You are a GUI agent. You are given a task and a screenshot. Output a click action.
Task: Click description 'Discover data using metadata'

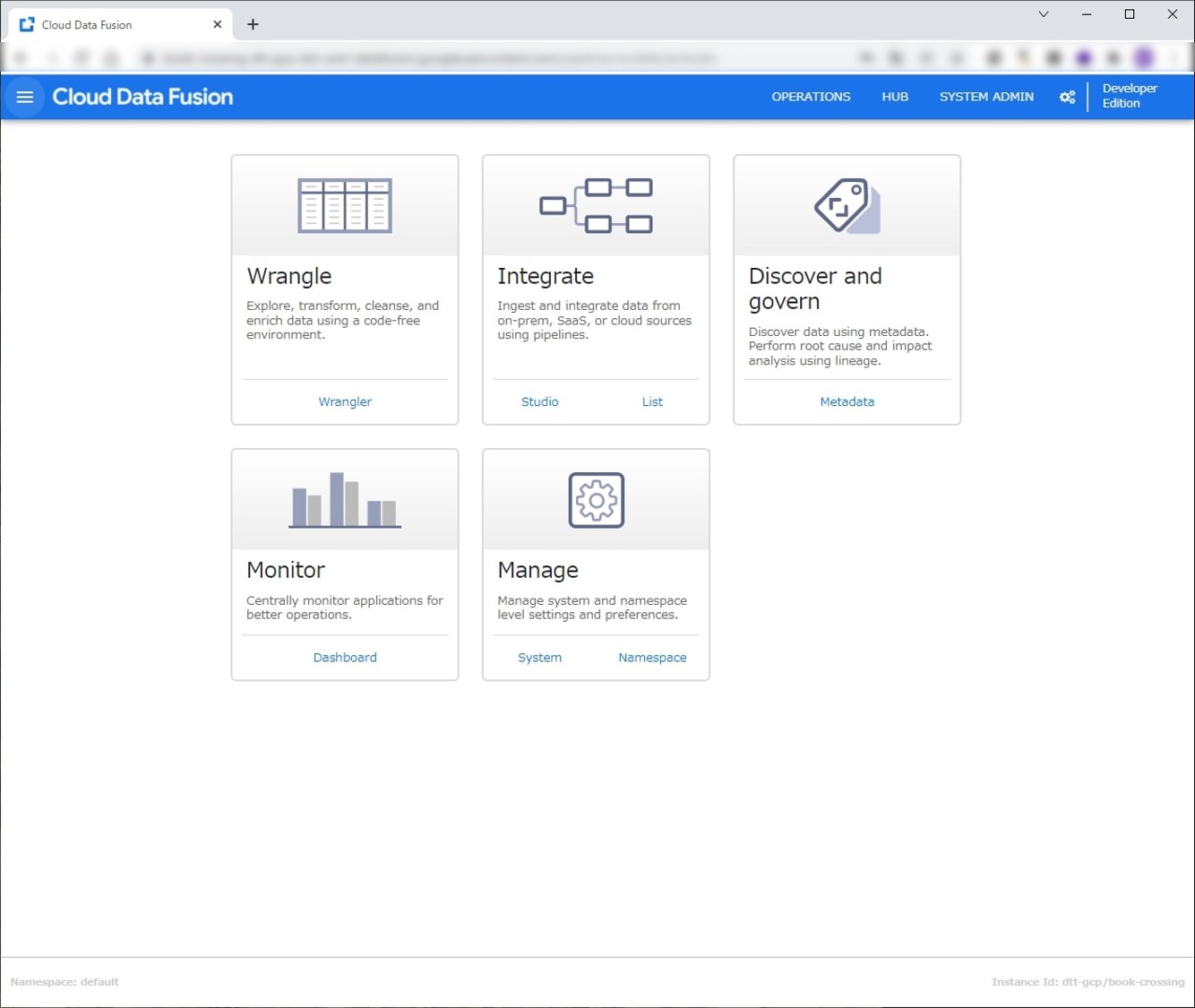point(840,346)
